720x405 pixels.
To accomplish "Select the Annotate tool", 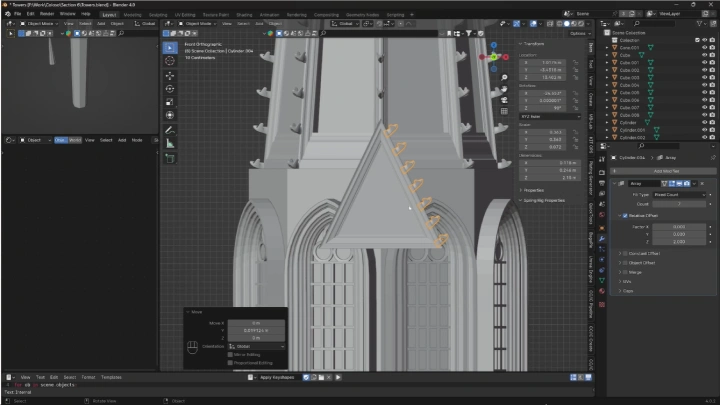I will 170,130.
